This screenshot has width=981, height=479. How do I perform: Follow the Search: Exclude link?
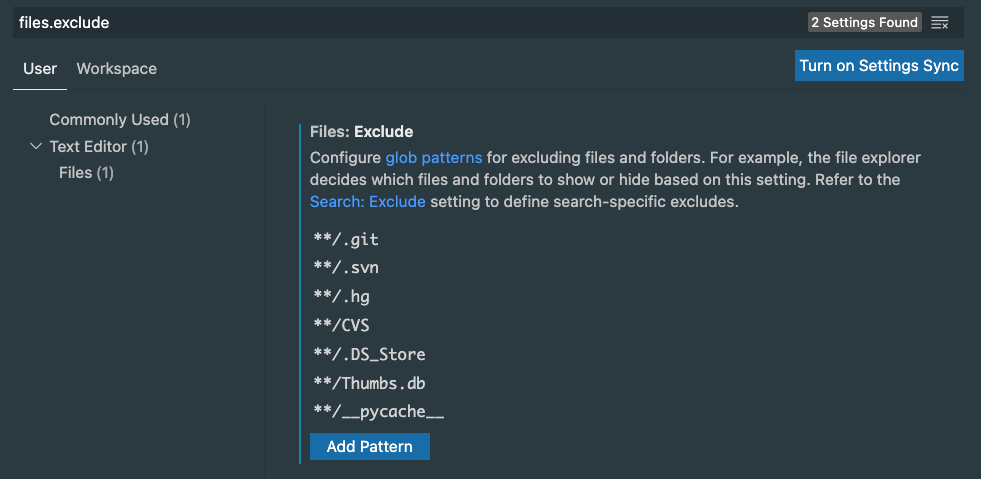[368, 202]
